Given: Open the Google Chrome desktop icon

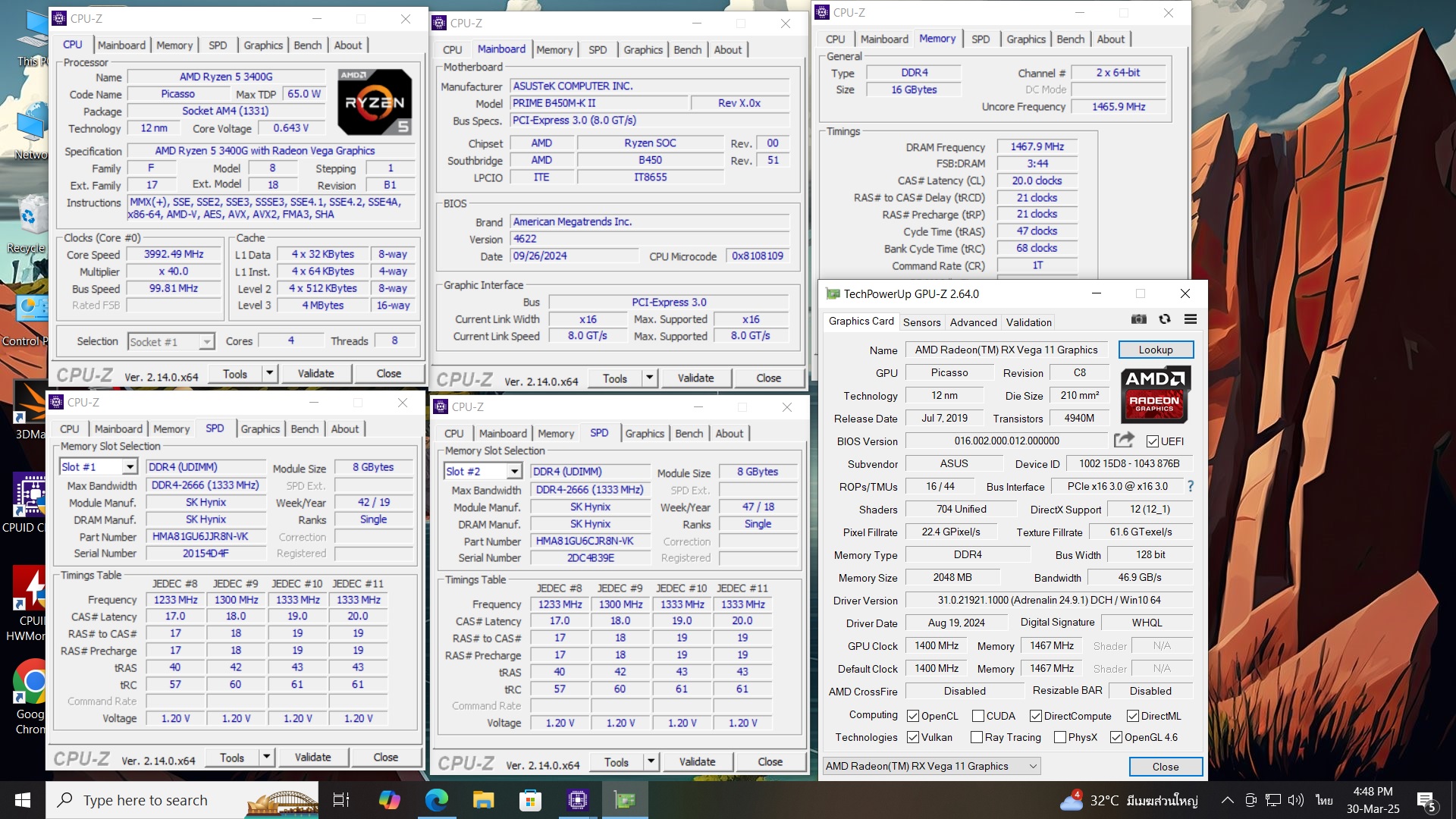Looking at the screenshot, I should (30, 698).
